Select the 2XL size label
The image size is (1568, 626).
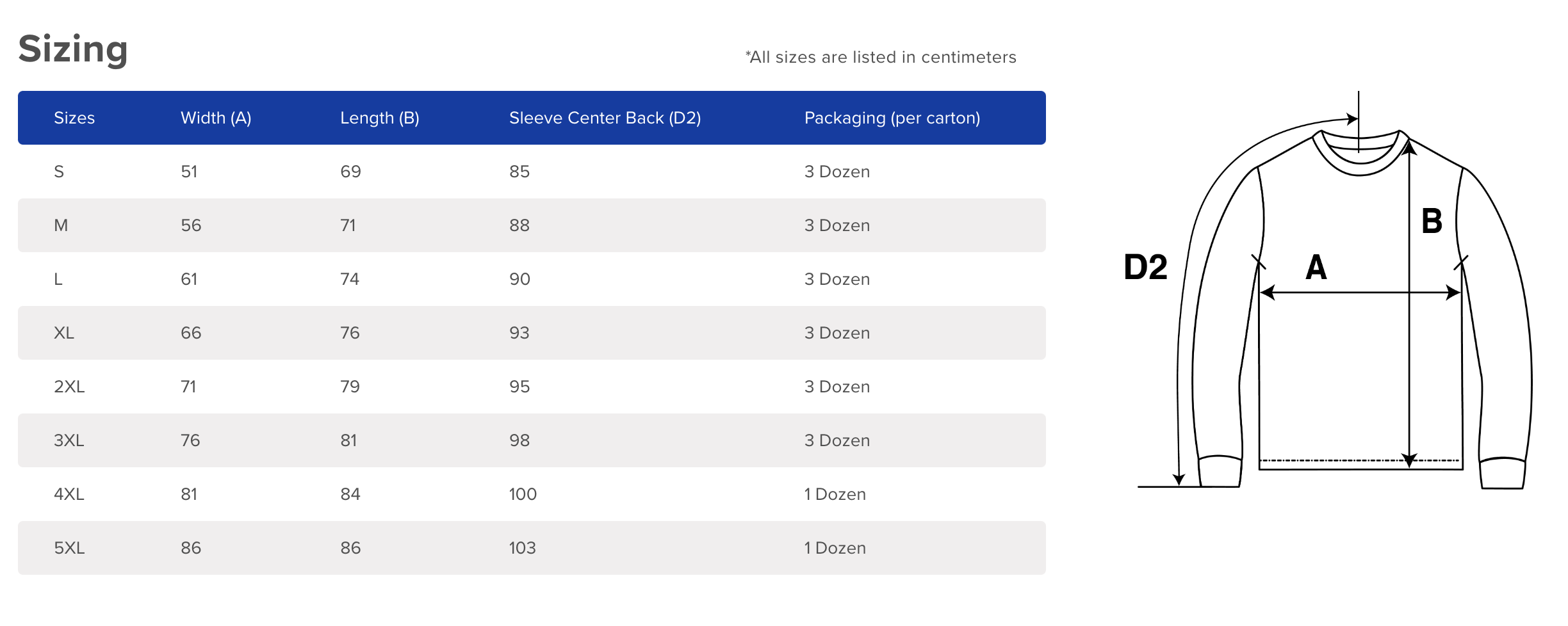[69, 387]
